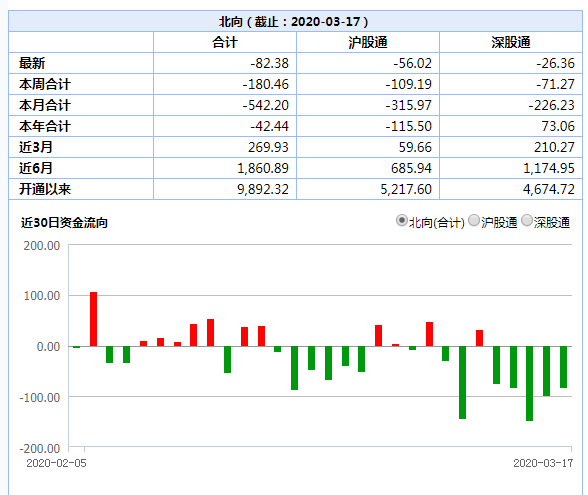The height and width of the screenshot is (495, 588).
Task: Click the 2020-03-17 axis date label
Action: 543,464
